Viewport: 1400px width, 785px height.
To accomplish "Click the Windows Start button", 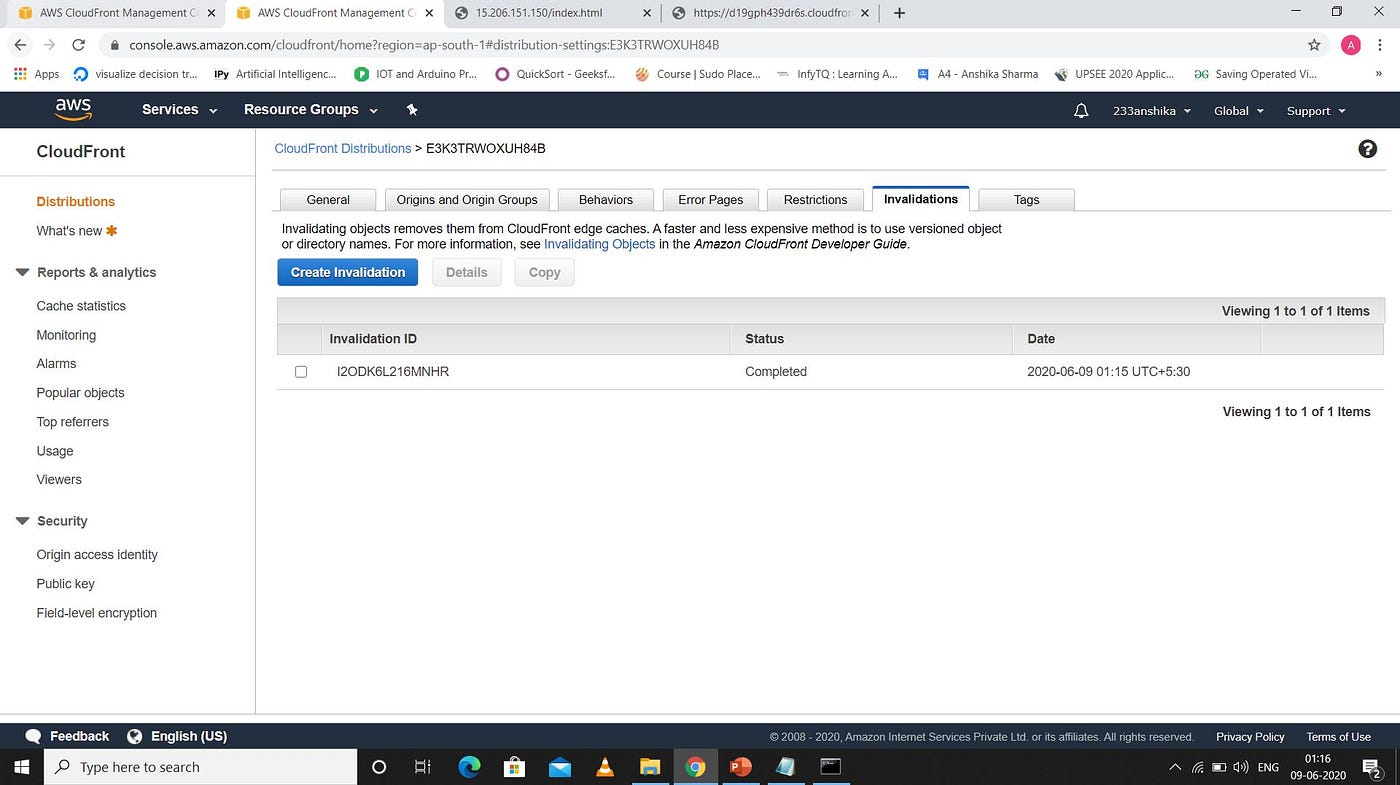I will [x=21, y=767].
